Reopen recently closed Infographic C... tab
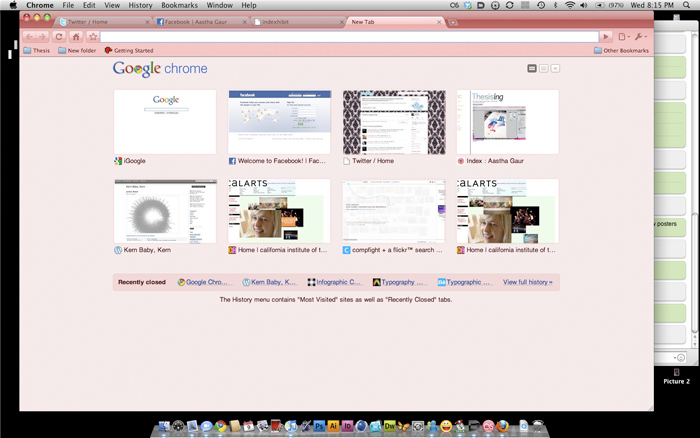The image size is (700, 438). point(335,282)
